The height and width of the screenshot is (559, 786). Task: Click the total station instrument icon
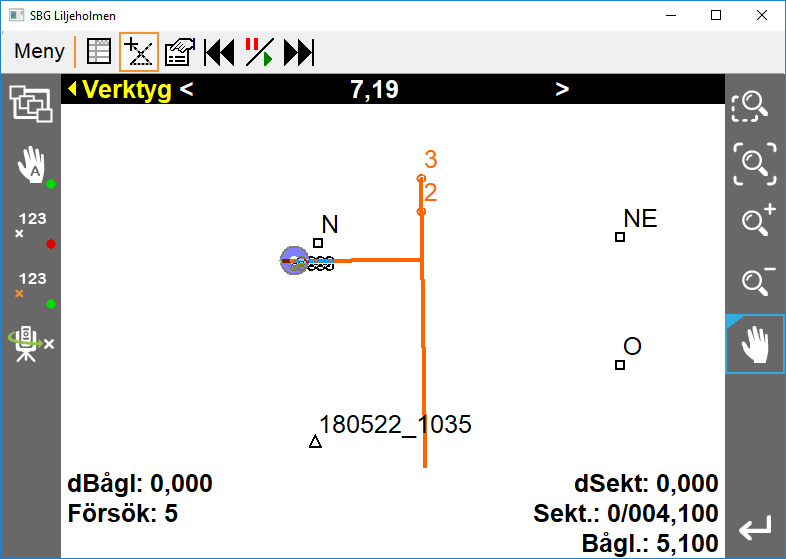(31, 344)
